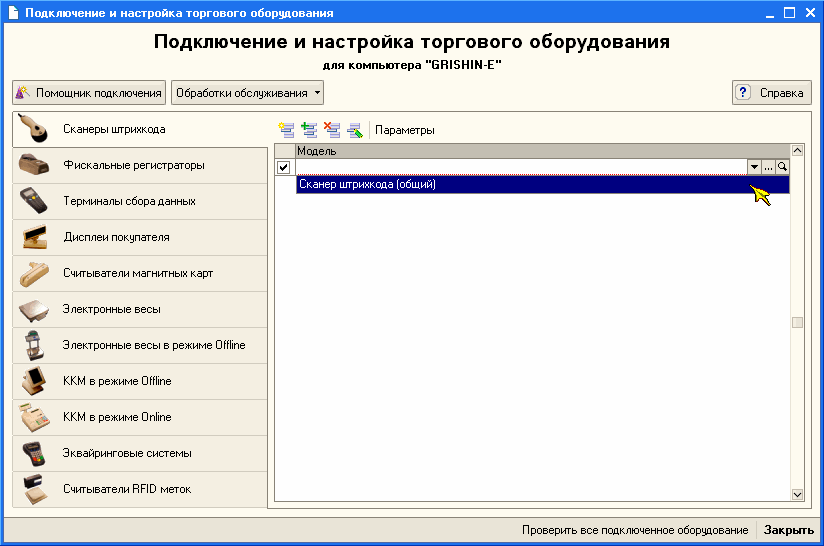Select the Дисплеи покупателя tab
Image resolution: width=824 pixels, height=546 pixels.
[140, 238]
